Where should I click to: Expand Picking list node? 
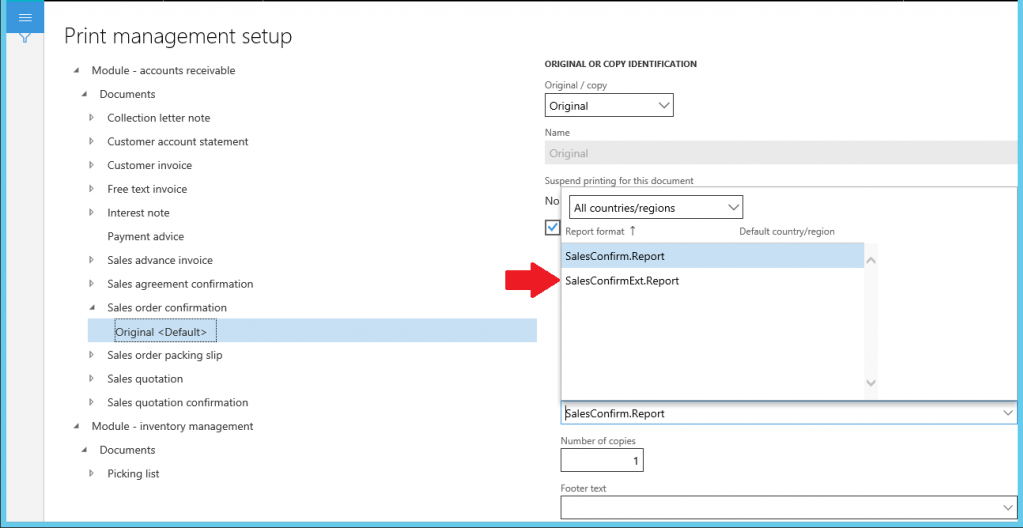(92, 474)
